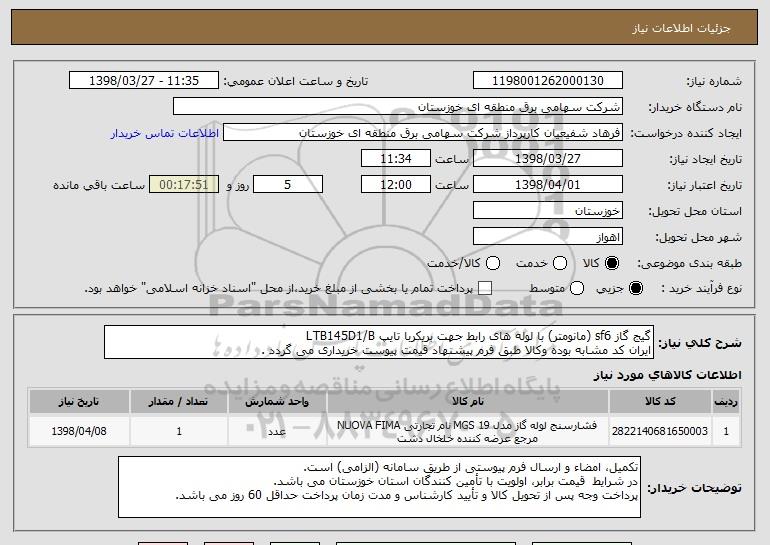This screenshot has width=770, height=545.
Task: Click the تاریخ نیاز column header
Action: [x=79, y=402]
